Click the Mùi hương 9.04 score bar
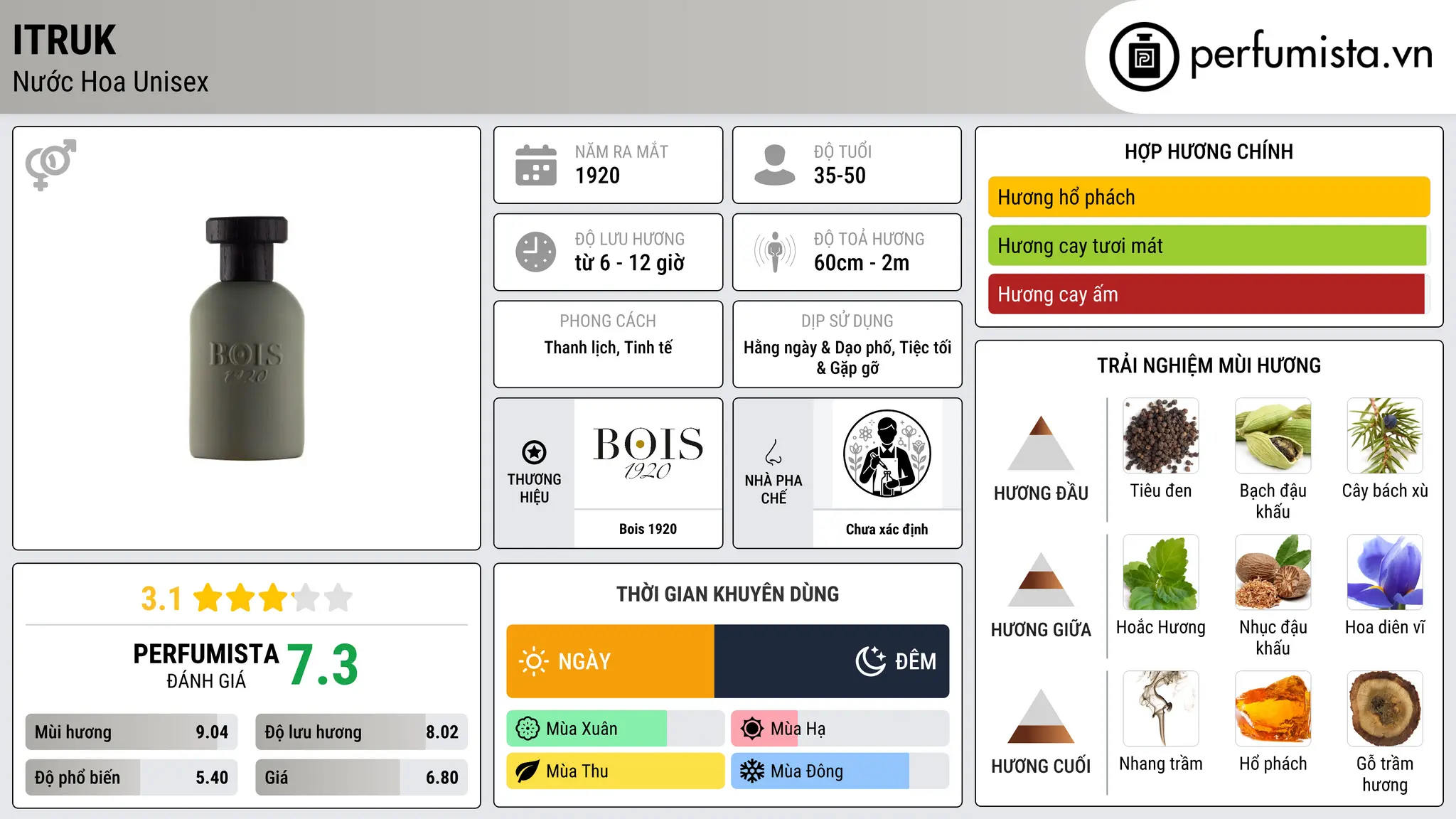 tap(132, 732)
